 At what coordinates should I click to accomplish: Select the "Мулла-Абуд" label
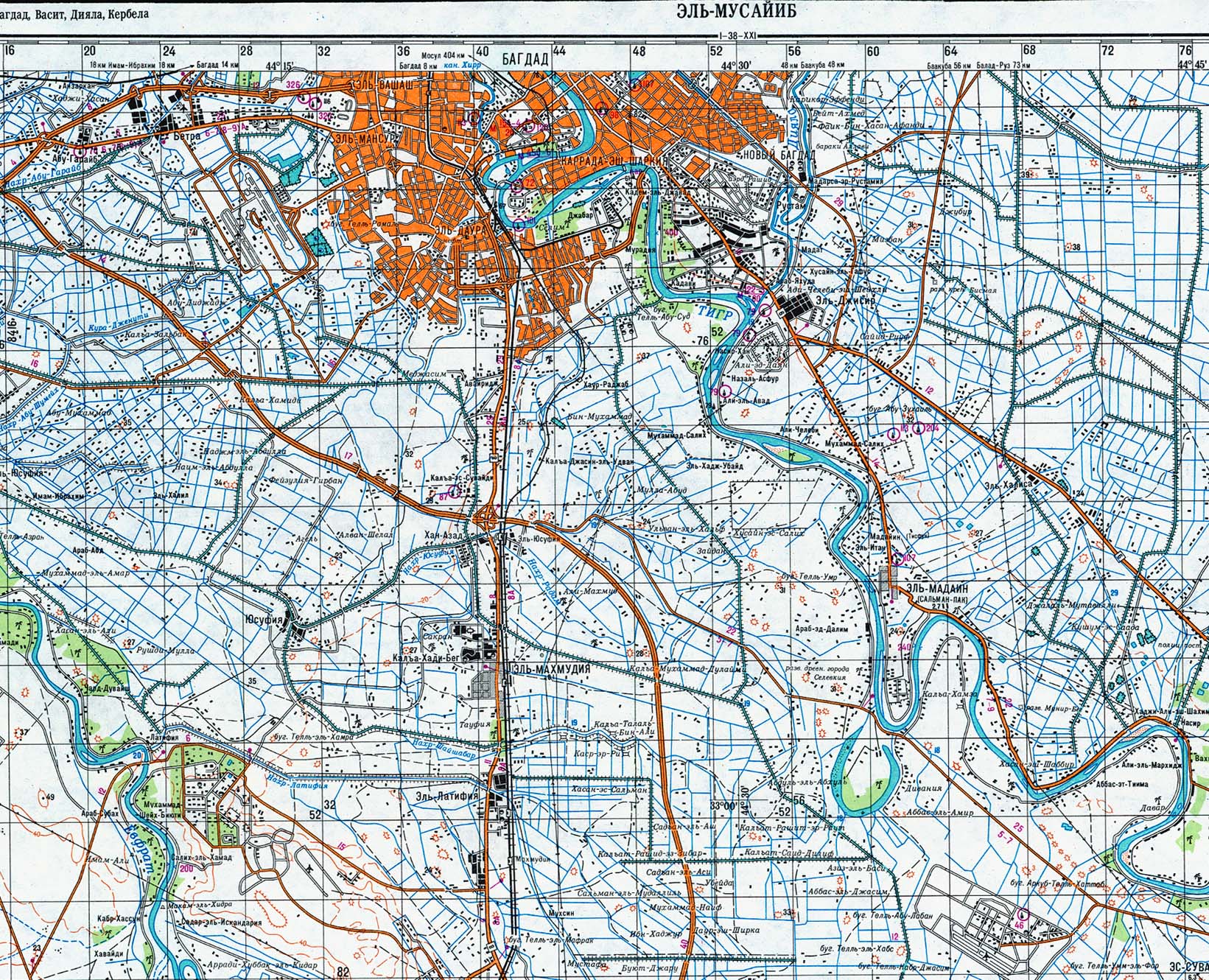point(662,490)
